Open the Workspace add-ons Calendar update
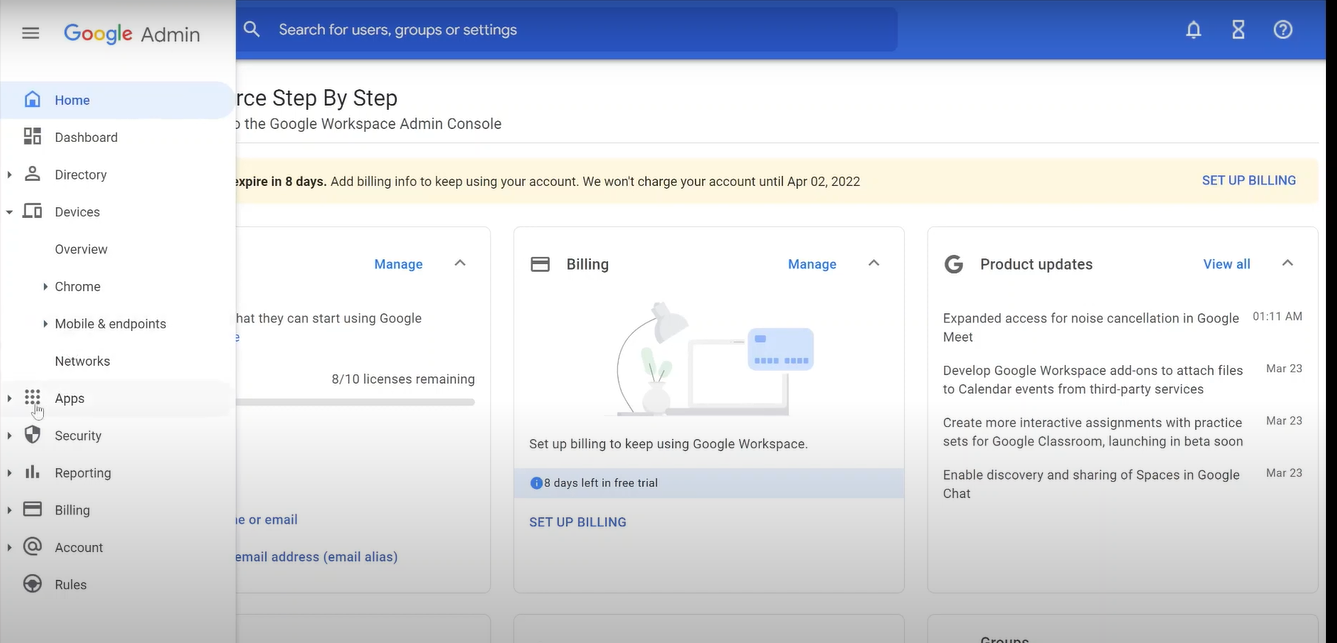 [x=1093, y=380]
